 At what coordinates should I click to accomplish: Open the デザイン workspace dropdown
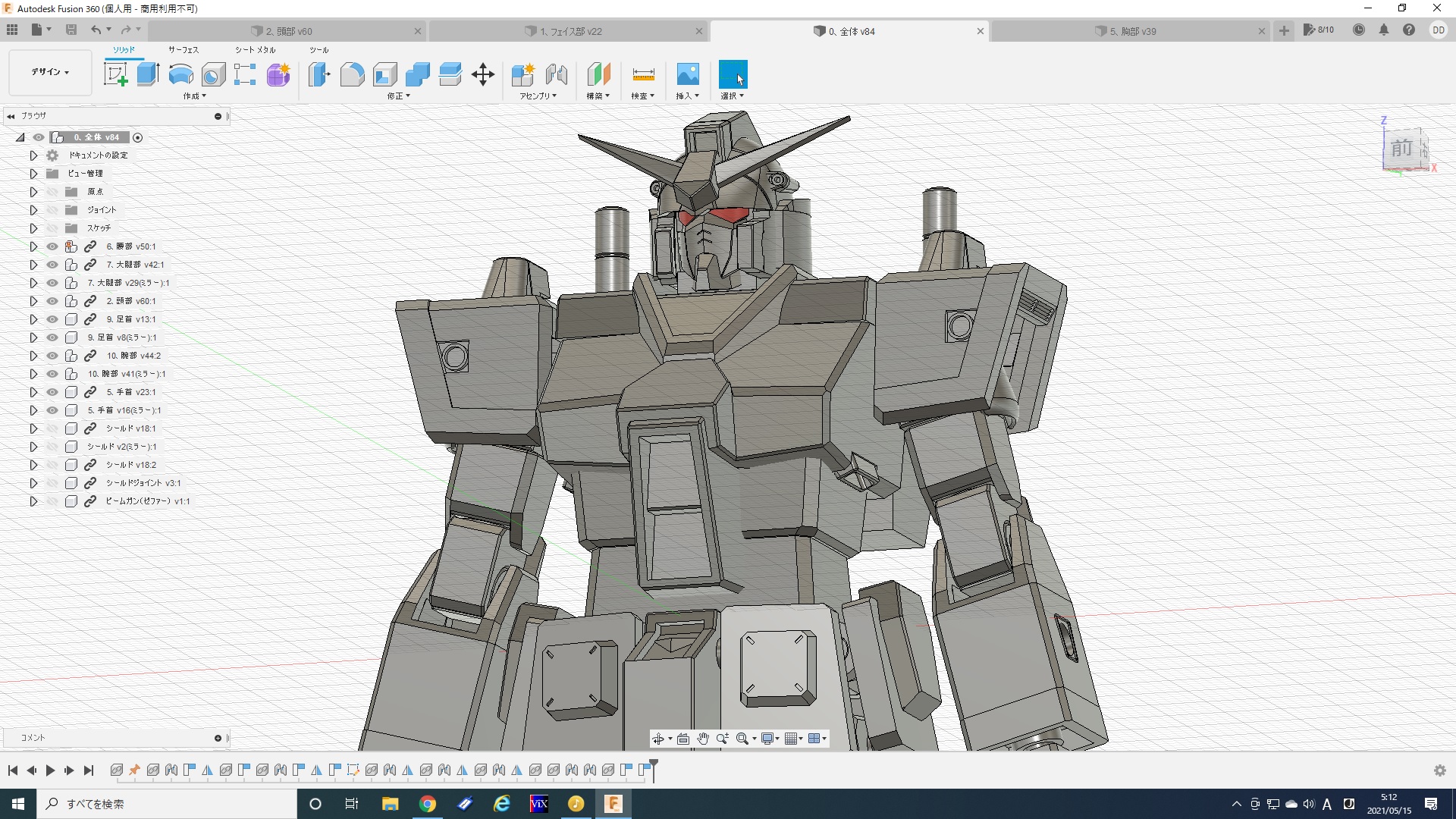(x=50, y=72)
